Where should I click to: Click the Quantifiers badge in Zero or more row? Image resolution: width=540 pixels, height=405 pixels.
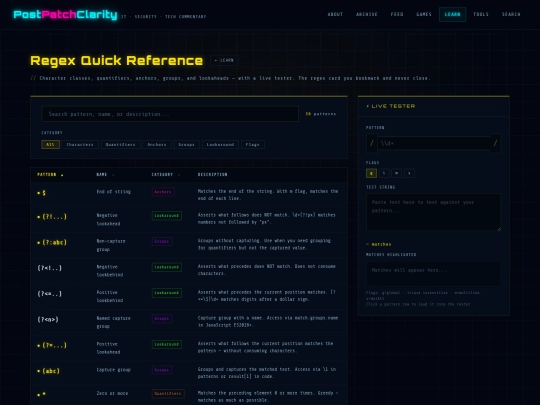click(168, 393)
